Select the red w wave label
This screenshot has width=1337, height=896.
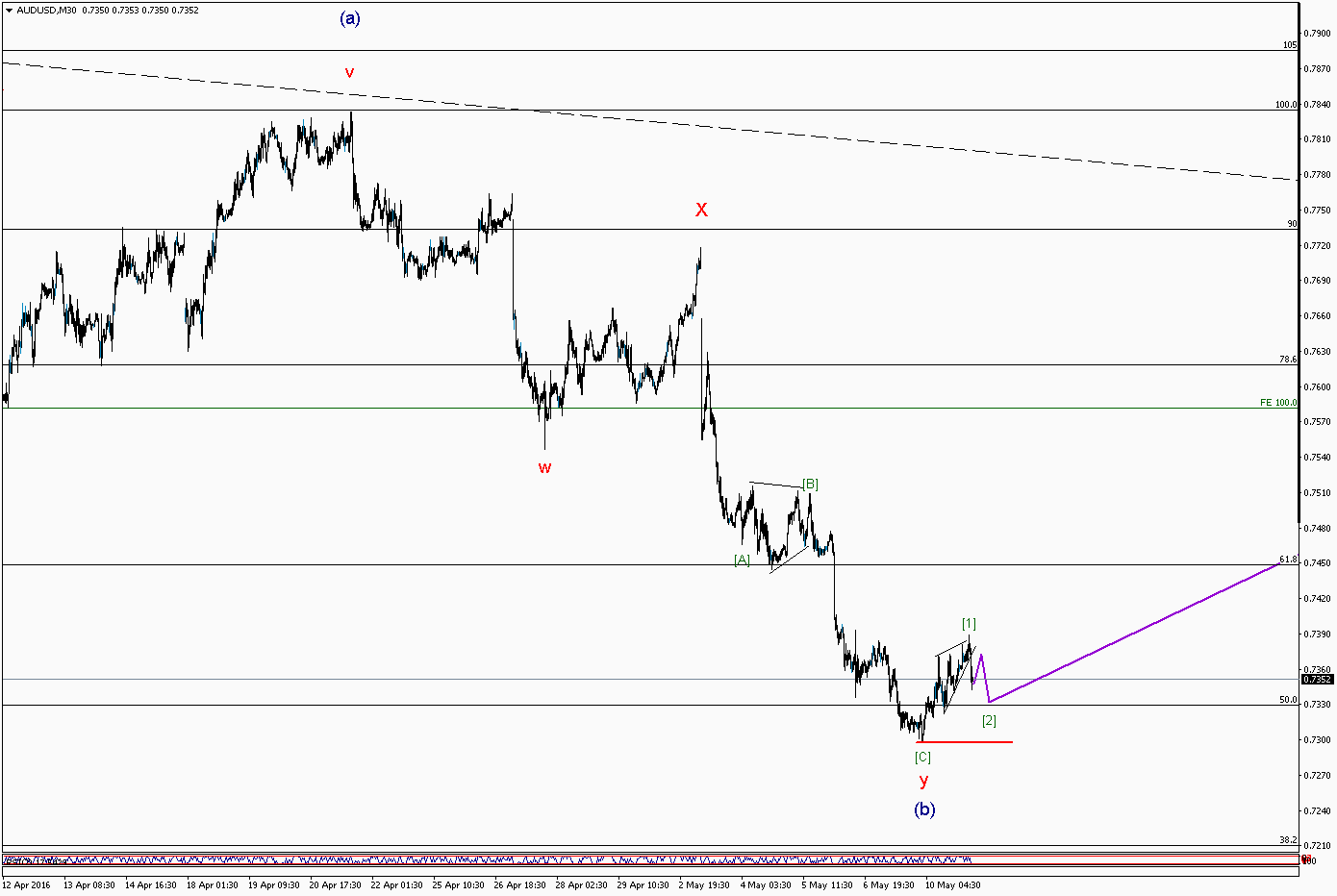pos(544,468)
